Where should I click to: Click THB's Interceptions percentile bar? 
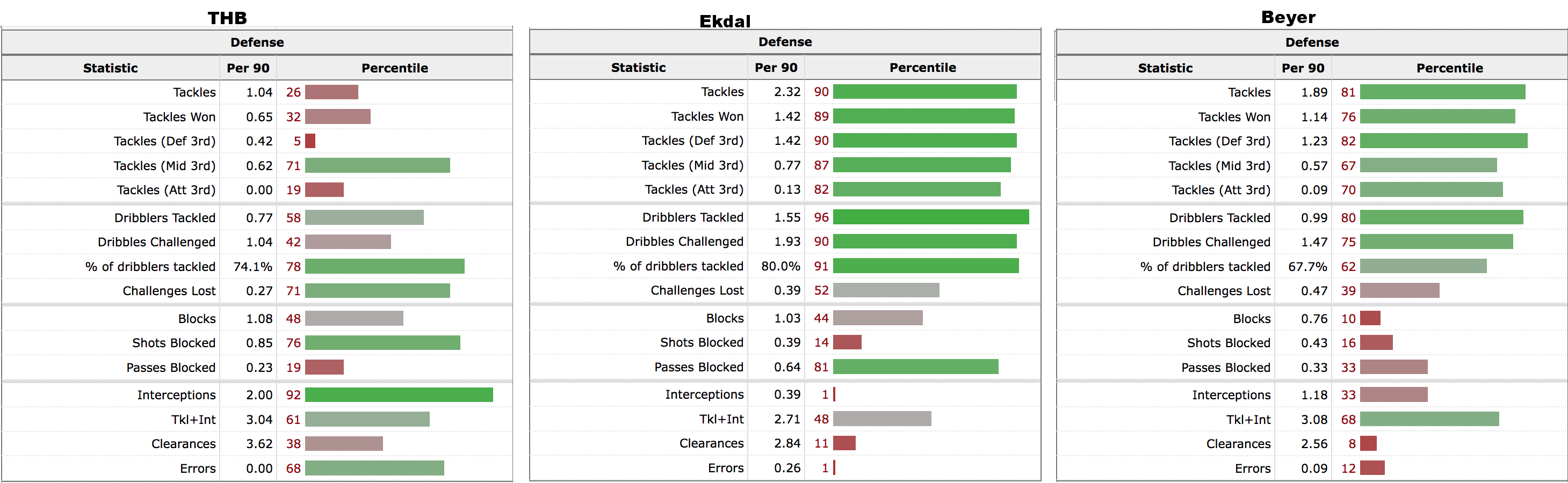coord(399,395)
